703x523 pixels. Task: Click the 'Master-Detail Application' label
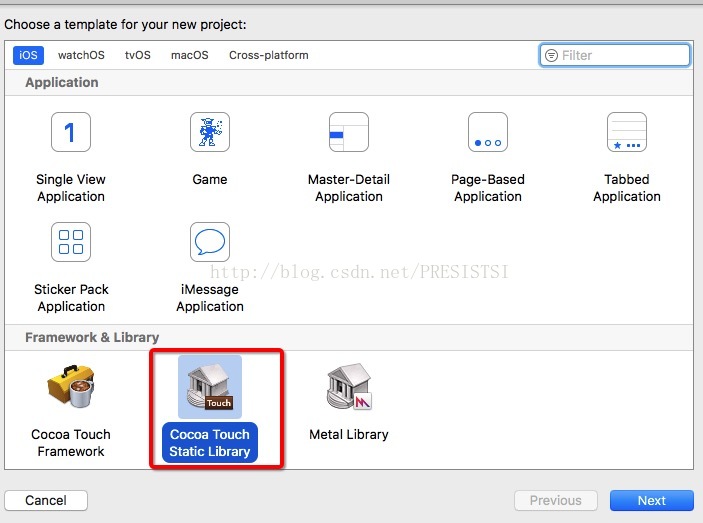[349, 188]
